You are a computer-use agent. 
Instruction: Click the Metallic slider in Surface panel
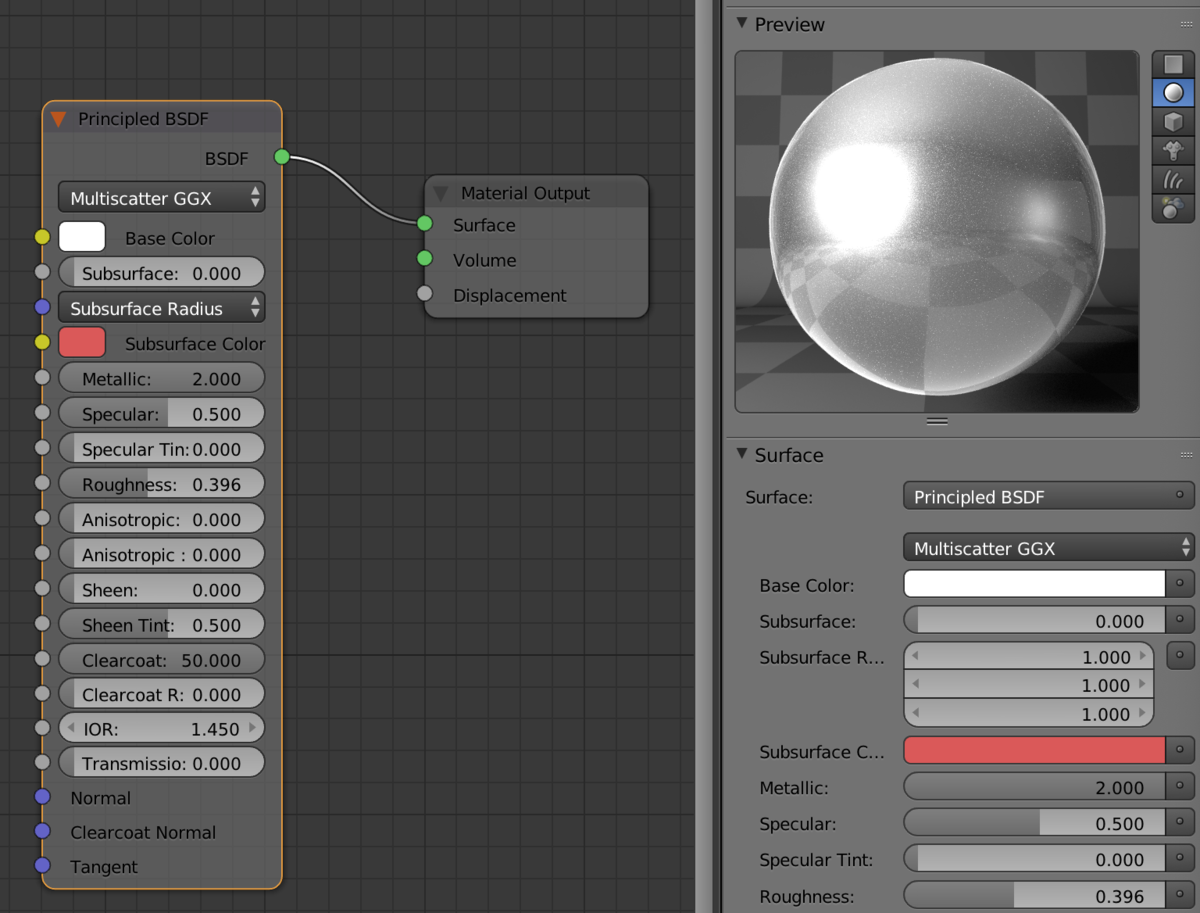(1034, 787)
